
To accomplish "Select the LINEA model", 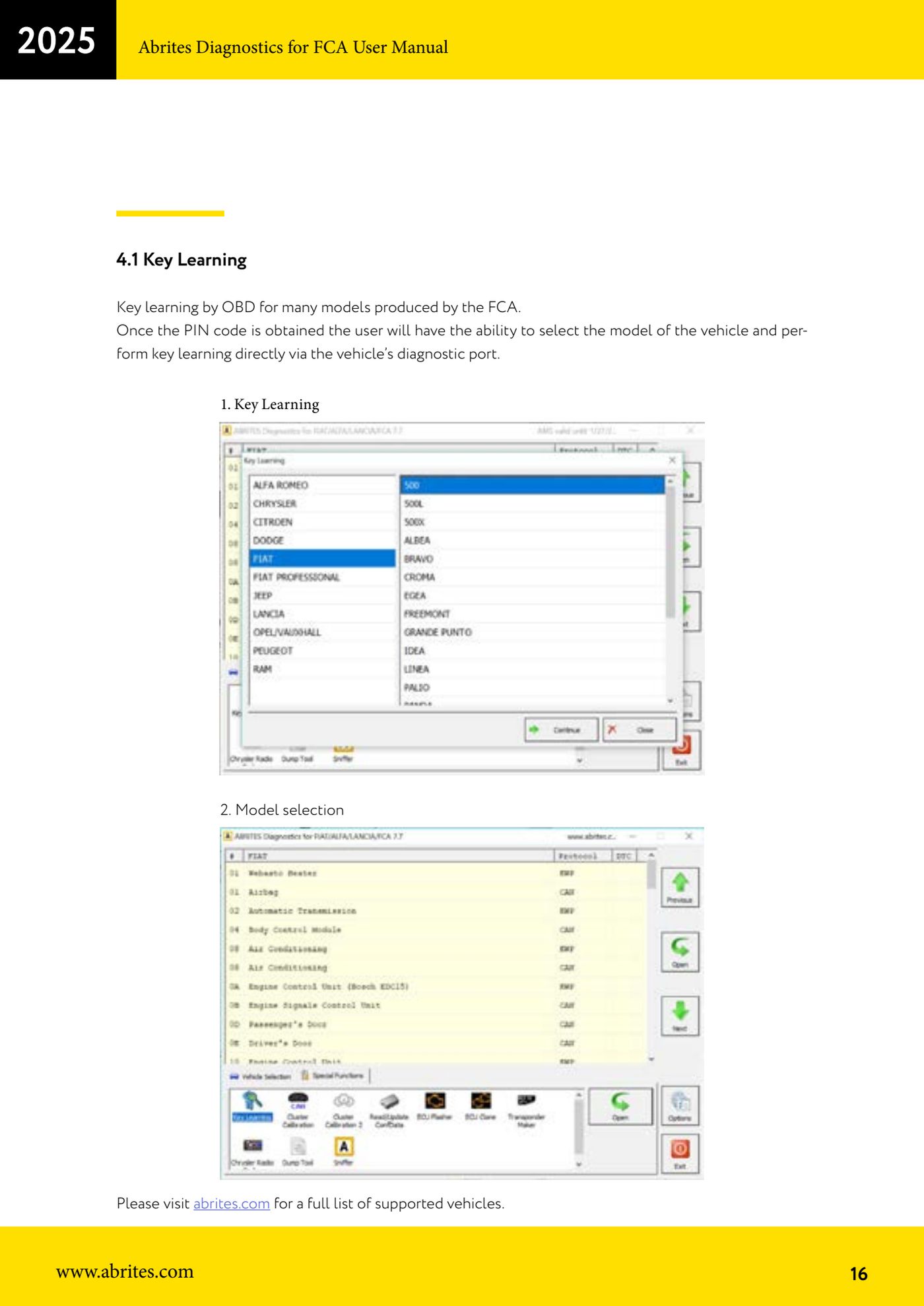I will (x=532, y=669).
